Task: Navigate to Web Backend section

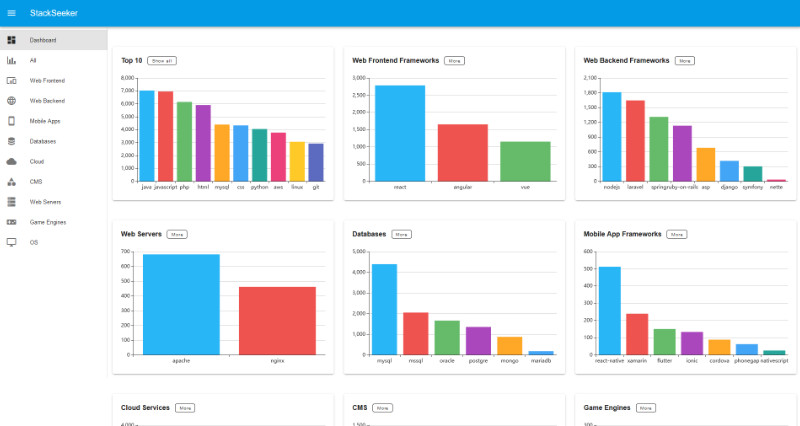Action: point(54,101)
